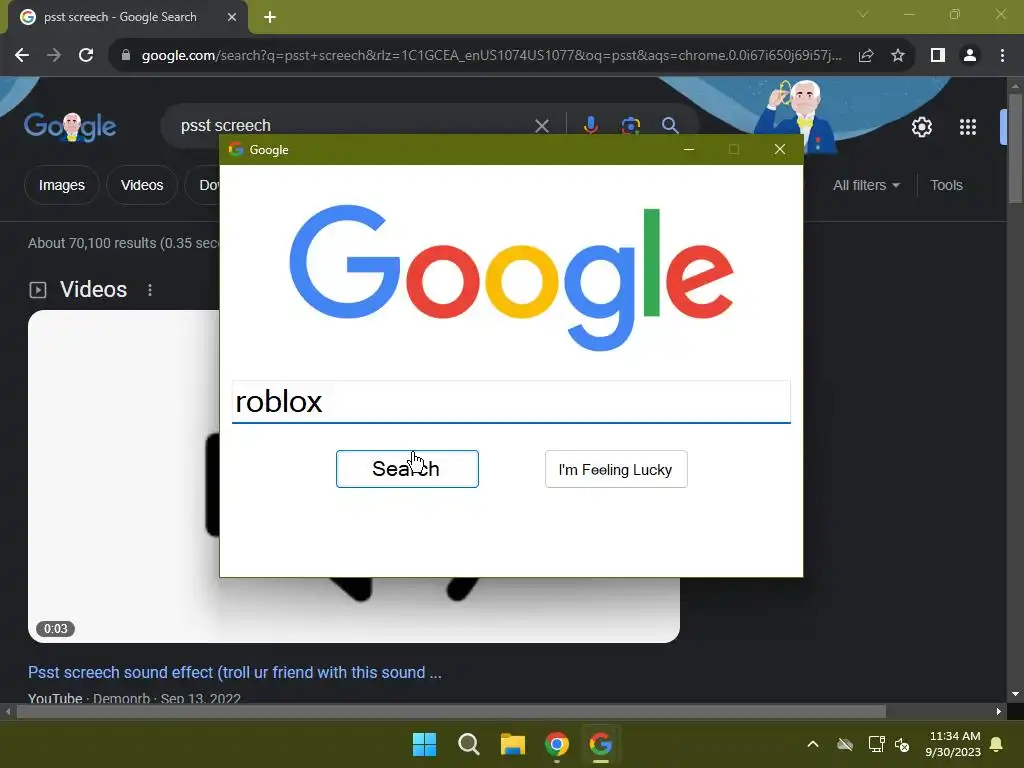
Task: Click the I'm Feeling Lucky button
Action: coord(616,469)
